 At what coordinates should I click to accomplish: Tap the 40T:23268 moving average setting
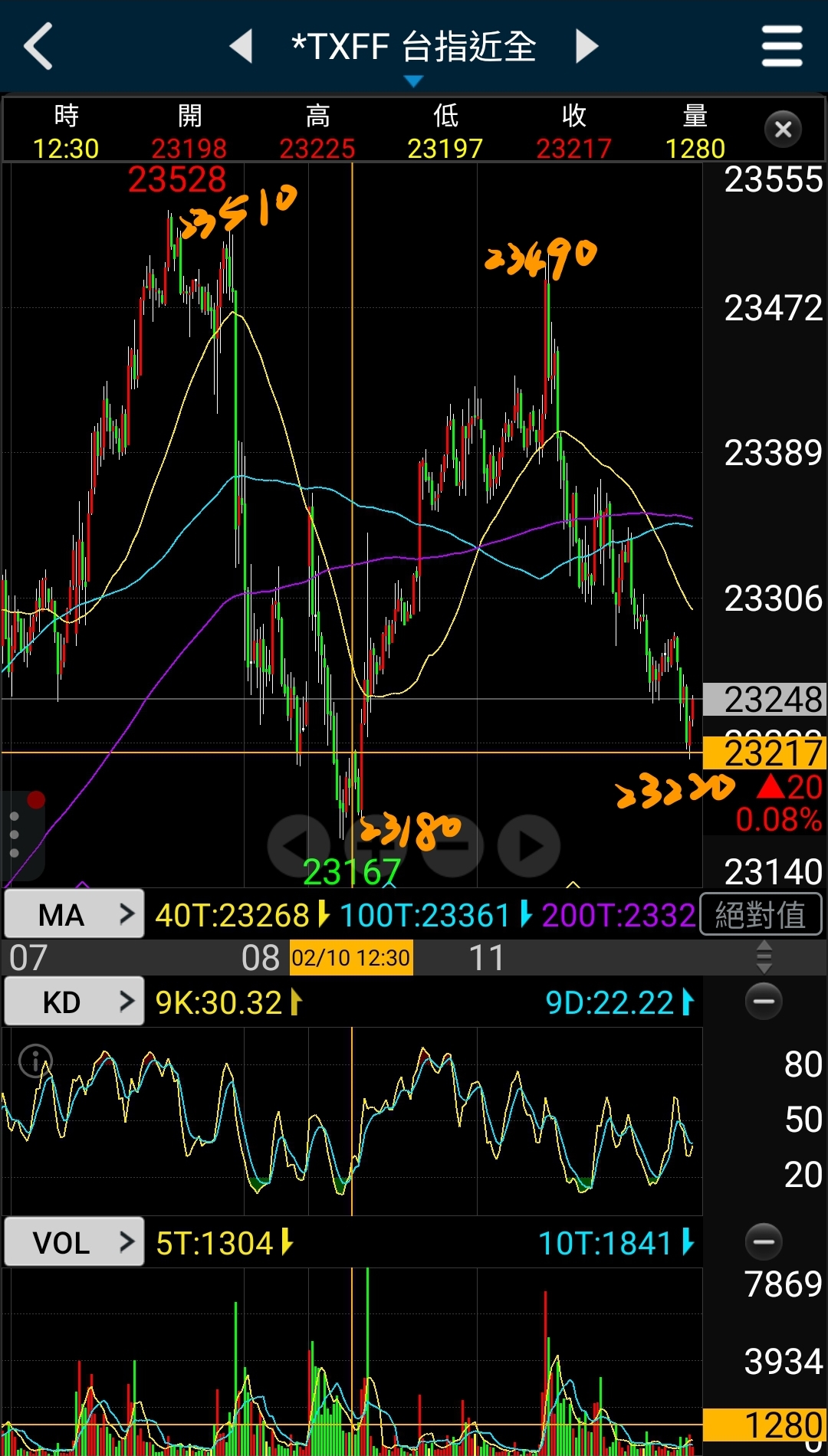click(x=232, y=915)
